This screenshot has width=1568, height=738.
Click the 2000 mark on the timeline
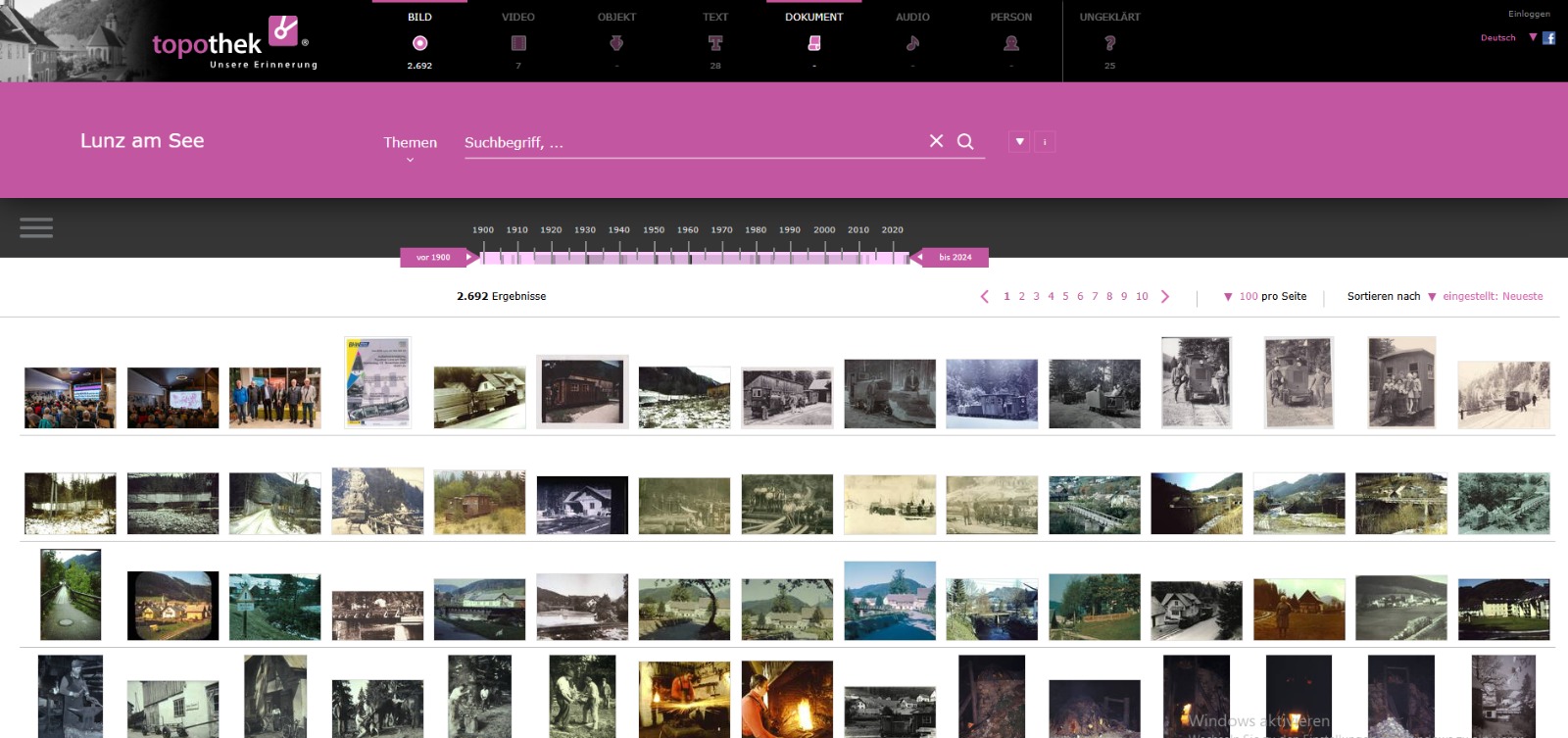(824, 230)
